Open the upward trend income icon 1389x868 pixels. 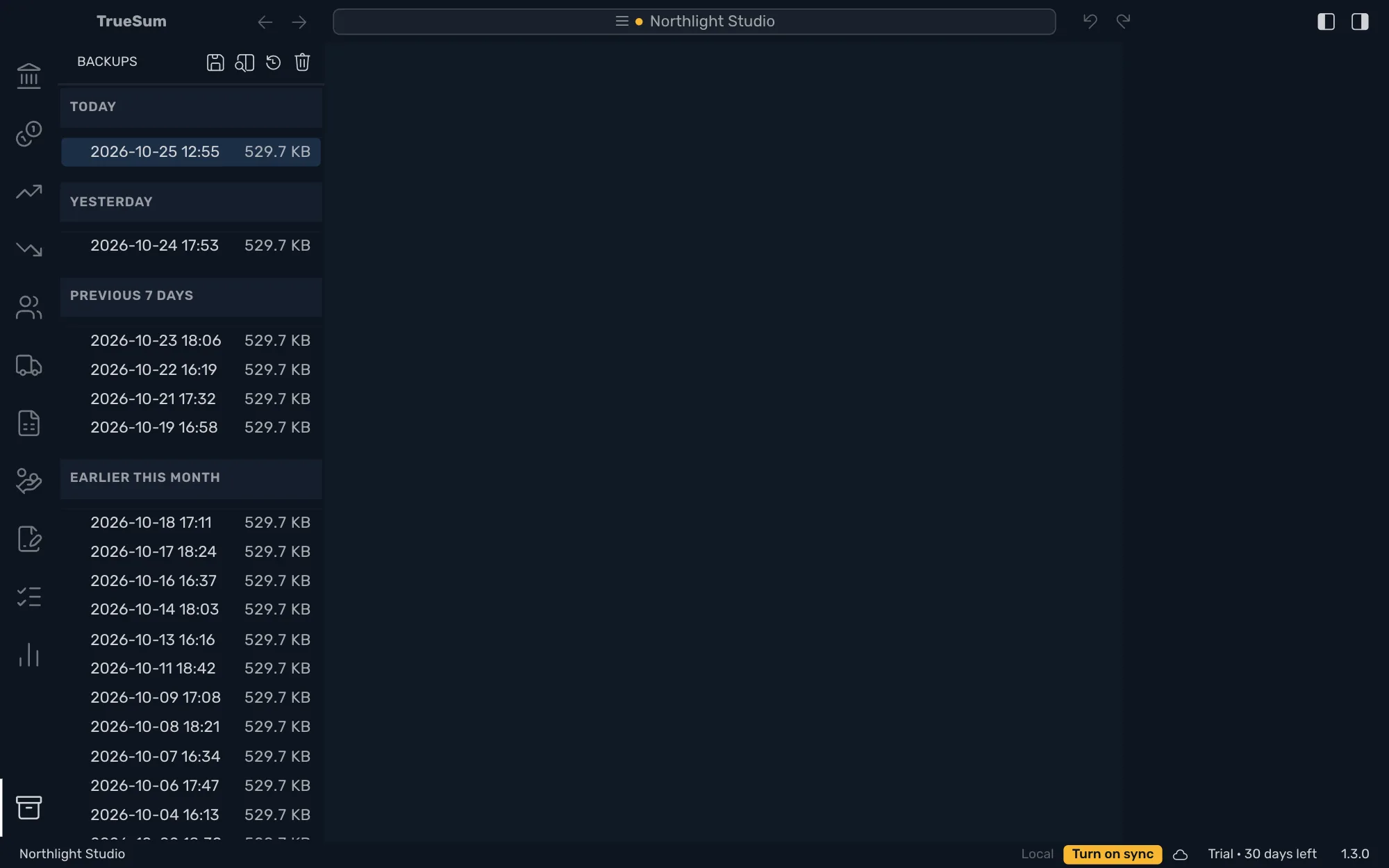click(x=28, y=192)
